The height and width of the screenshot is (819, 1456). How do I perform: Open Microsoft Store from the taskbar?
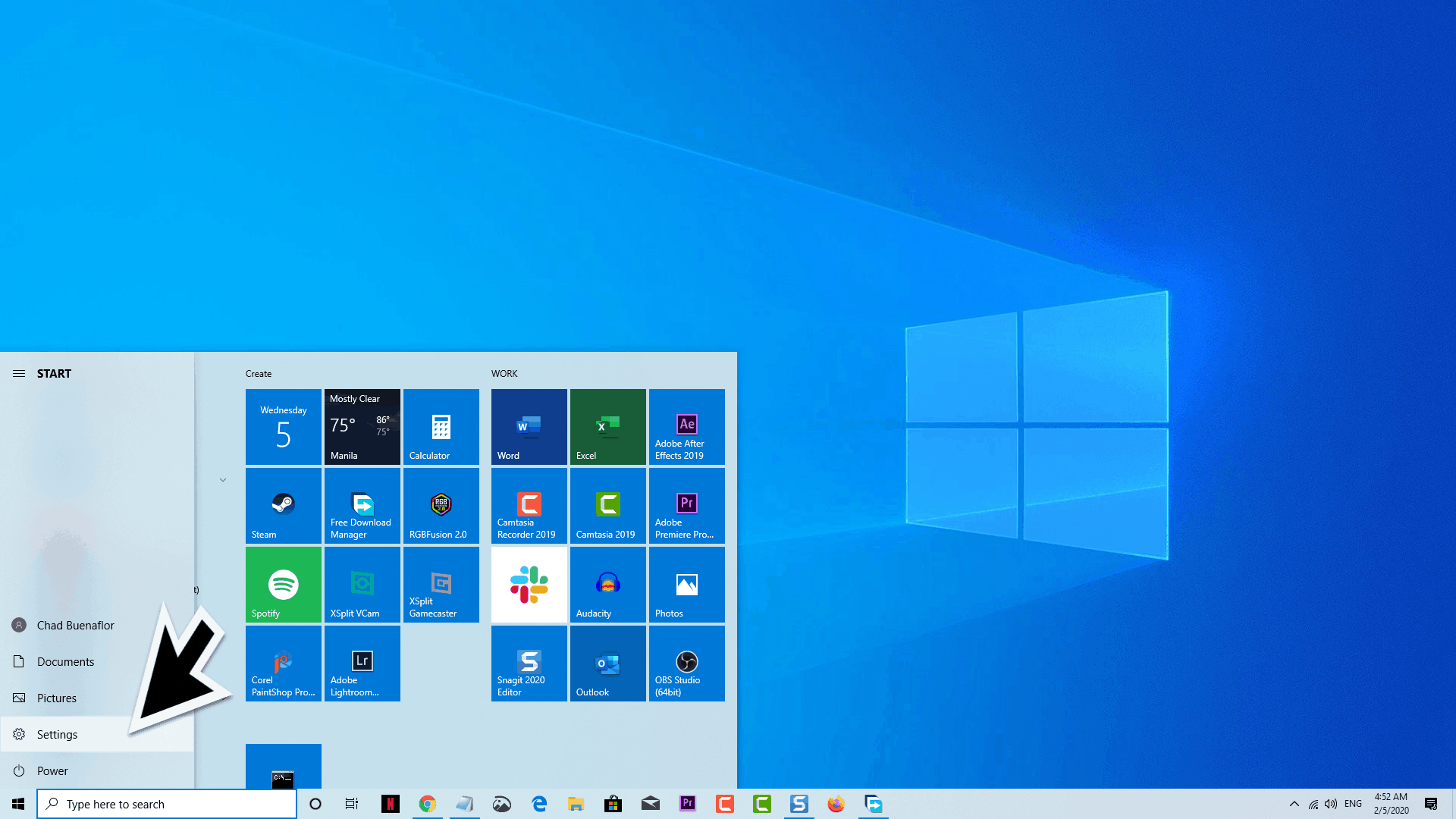(x=613, y=804)
